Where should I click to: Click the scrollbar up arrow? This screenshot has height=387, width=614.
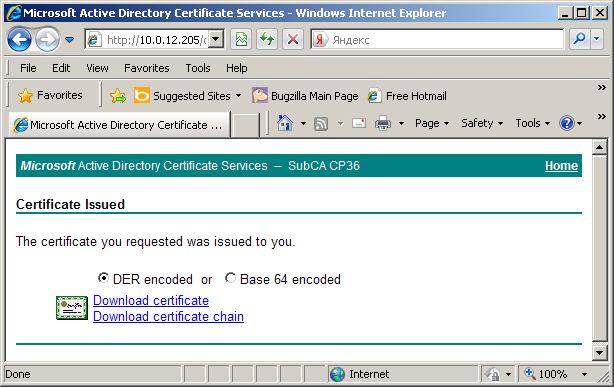click(x=600, y=147)
